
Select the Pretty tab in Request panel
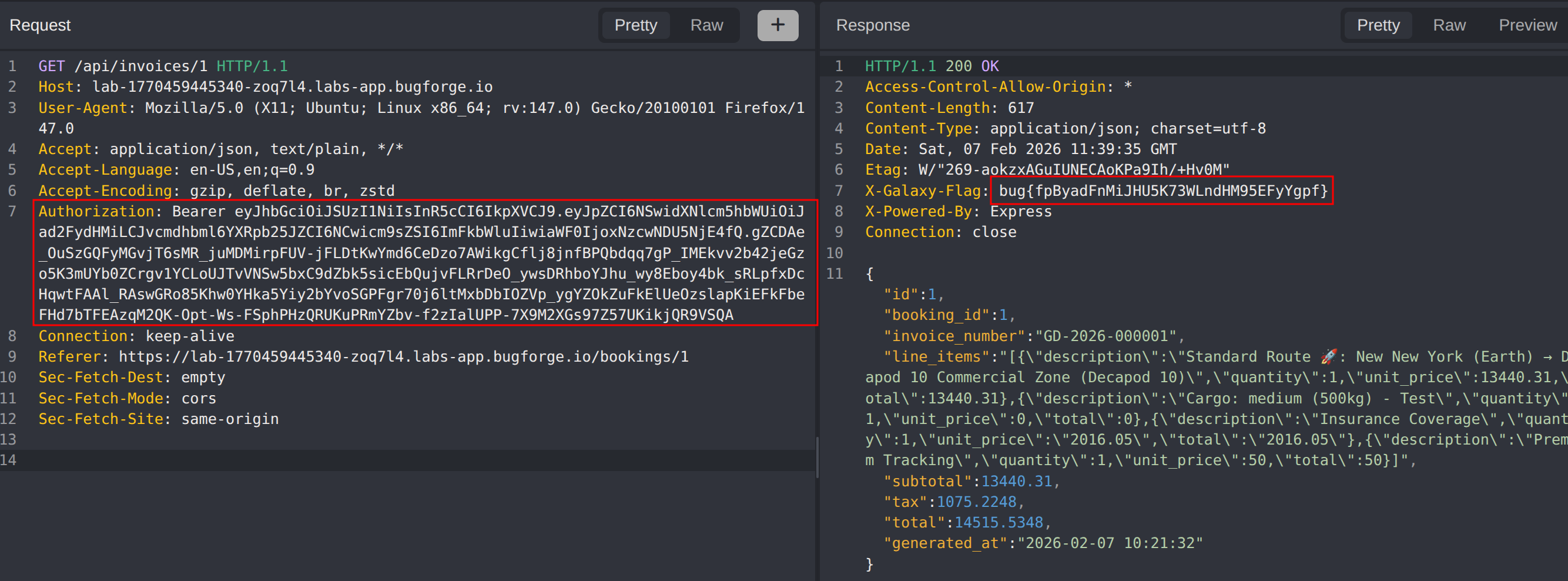click(635, 25)
